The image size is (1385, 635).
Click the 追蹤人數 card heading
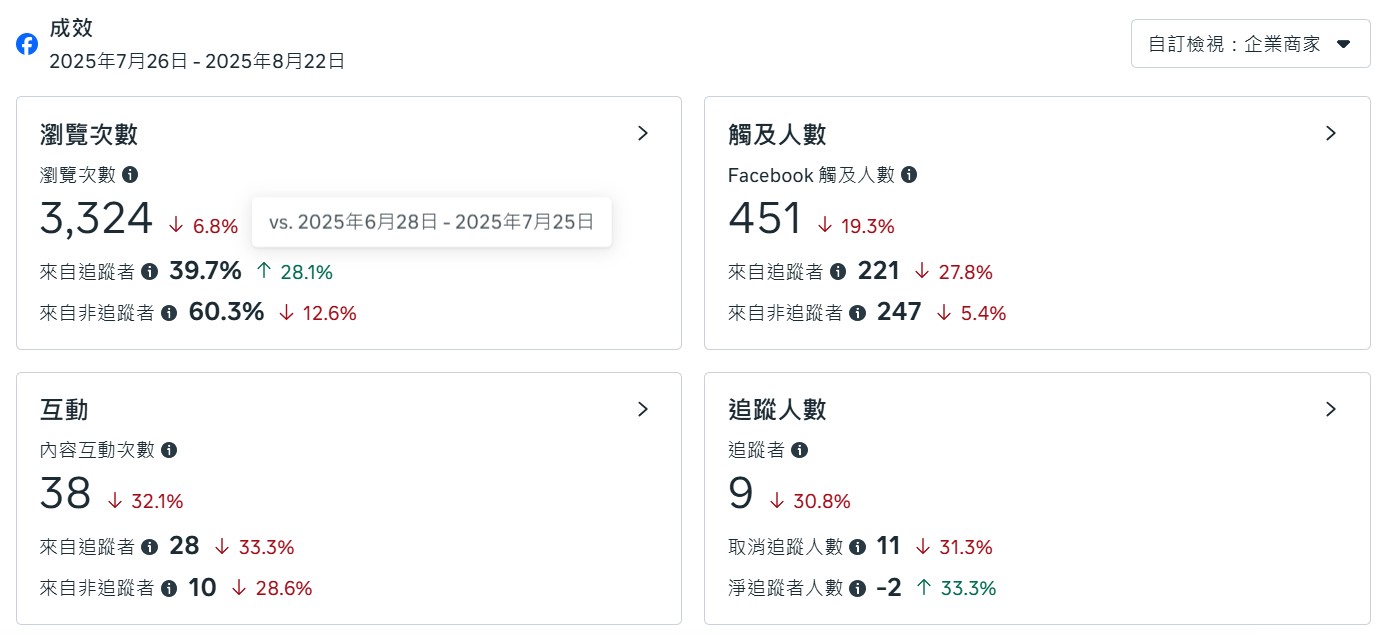[x=777, y=410]
